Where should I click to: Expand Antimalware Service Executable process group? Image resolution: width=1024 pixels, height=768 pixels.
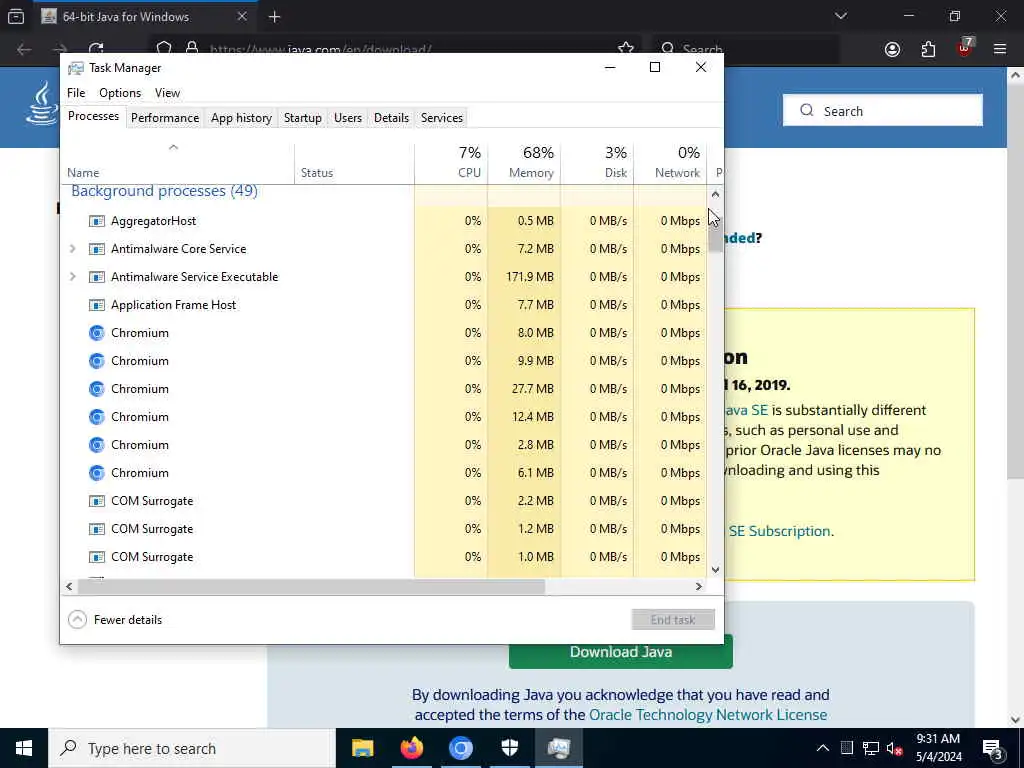72,277
